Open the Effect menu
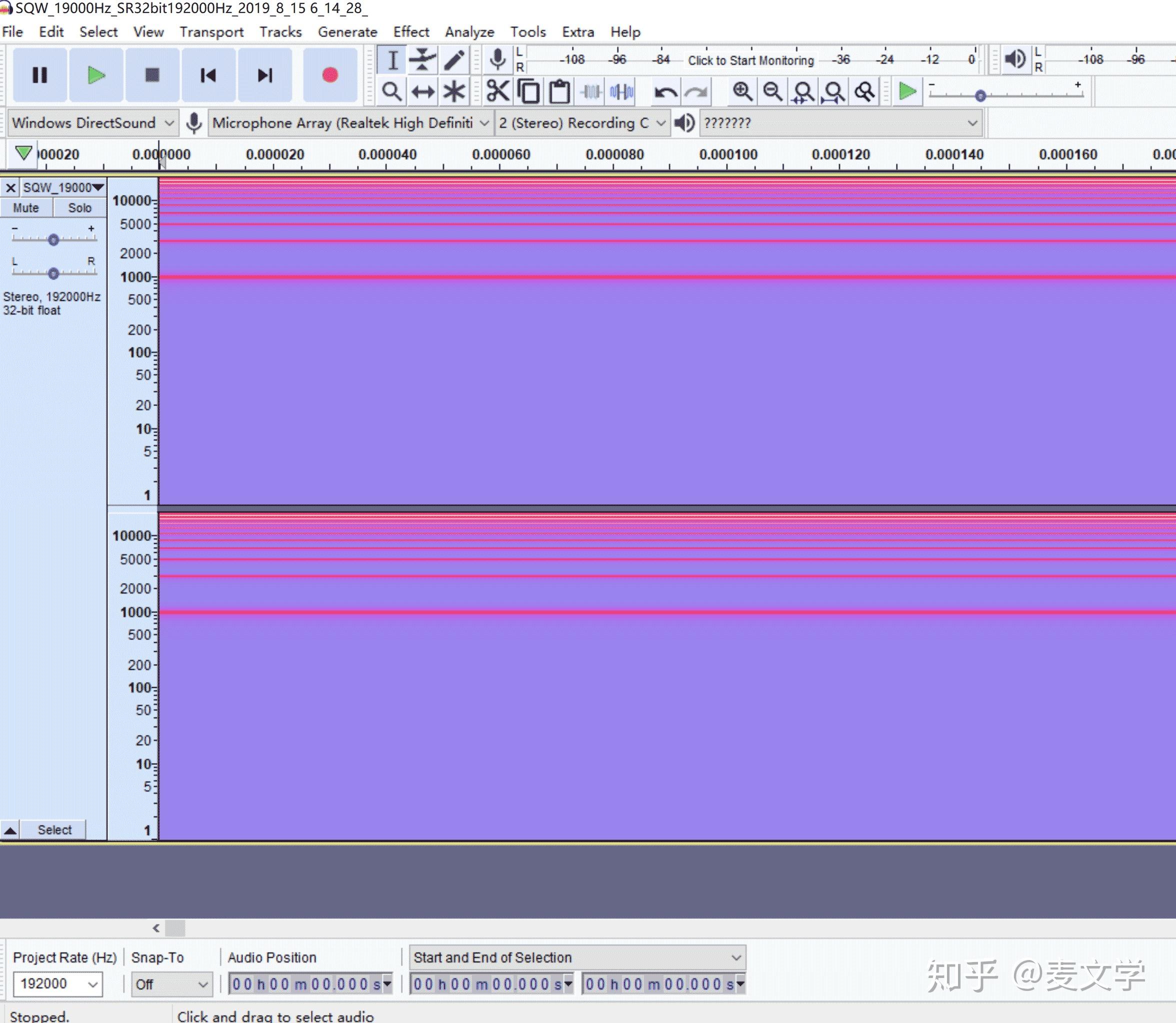This screenshot has width=1176, height=1023. [x=410, y=32]
